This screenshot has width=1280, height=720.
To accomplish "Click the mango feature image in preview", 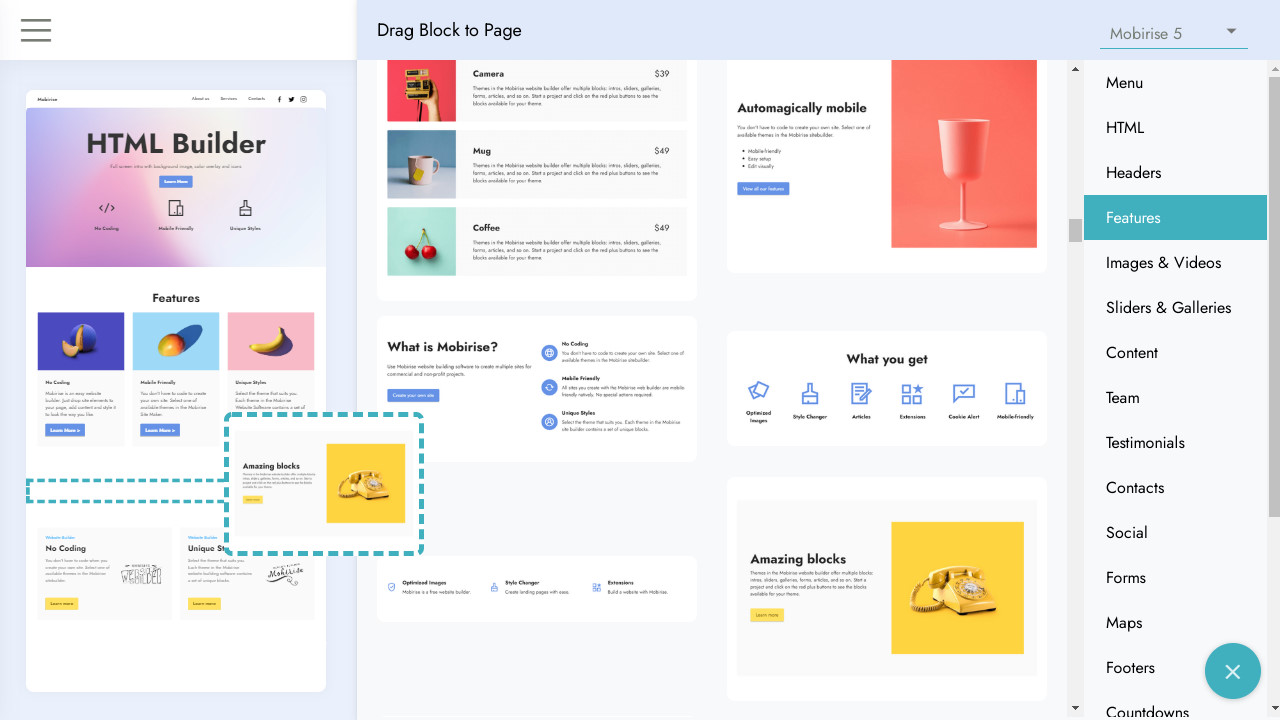I will [x=176, y=341].
